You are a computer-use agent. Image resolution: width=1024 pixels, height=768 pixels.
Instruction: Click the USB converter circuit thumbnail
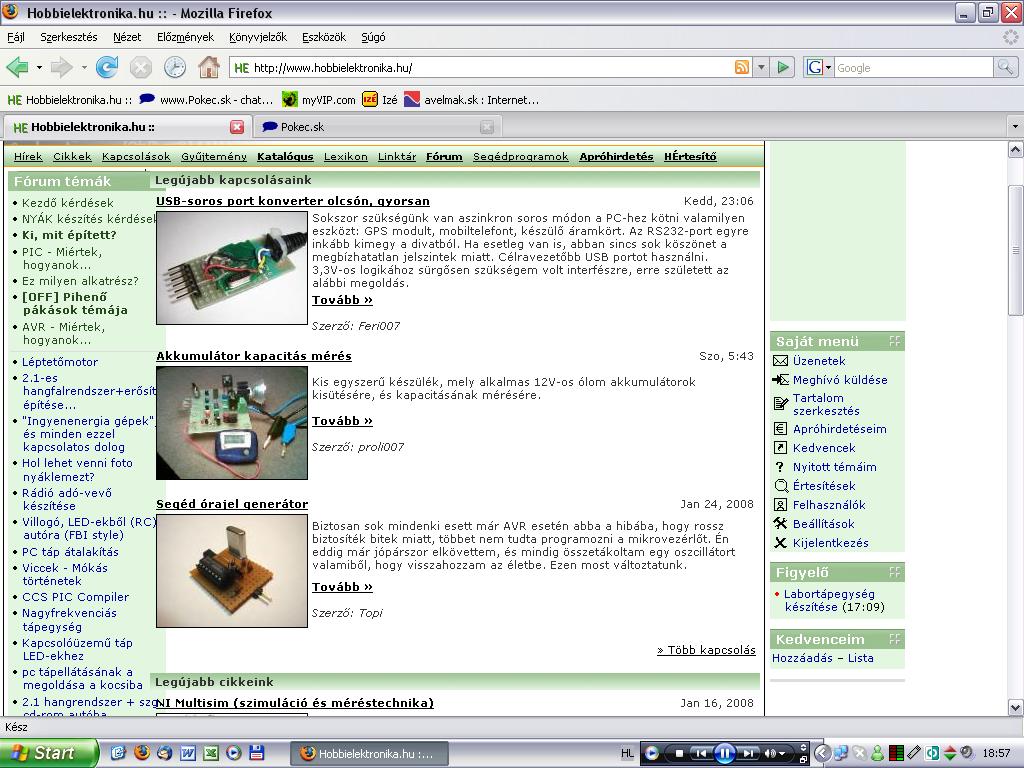(232, 268)
